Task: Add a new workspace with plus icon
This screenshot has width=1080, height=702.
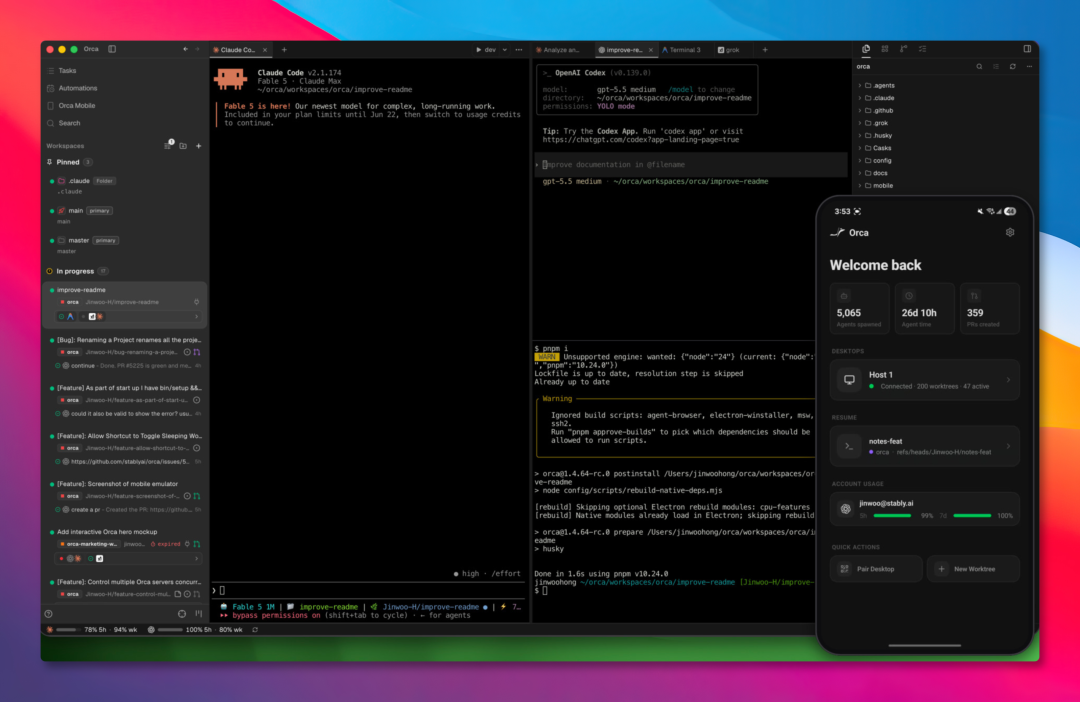Action: coord(198,146)
